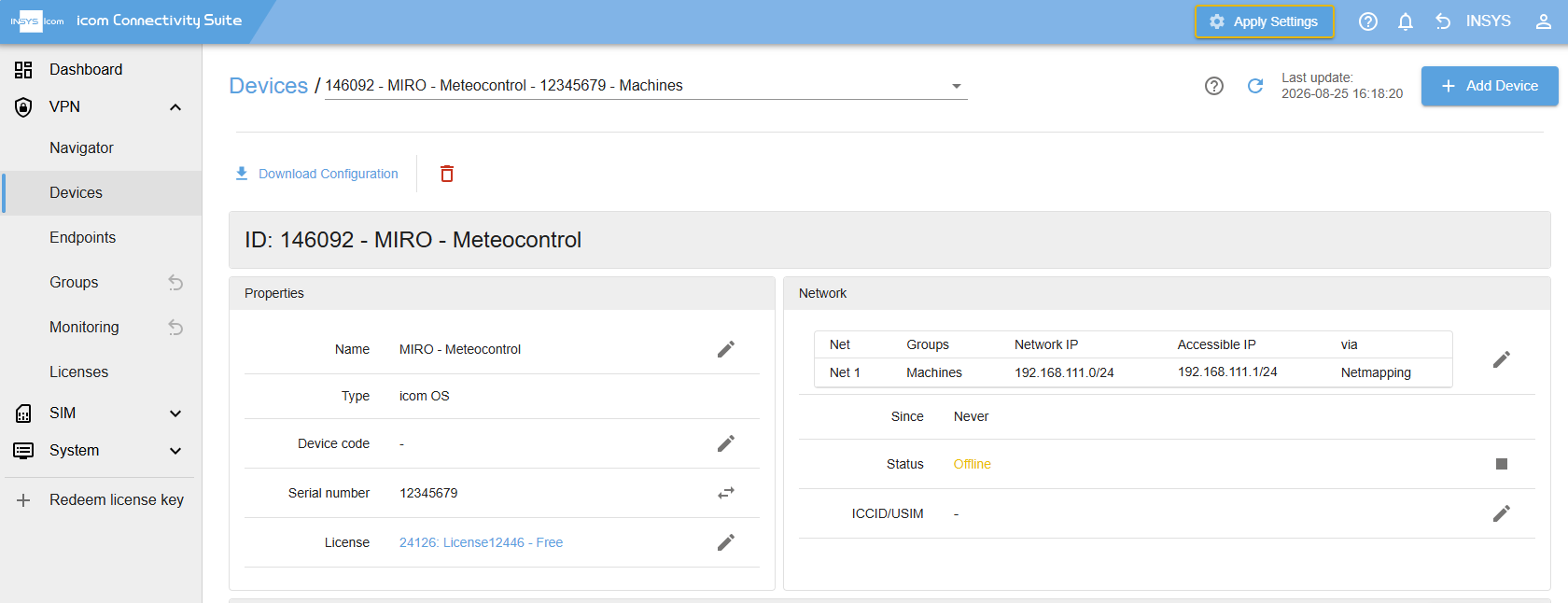Viewport: 1568px width, 603px height.
Task: Click the MIRO - Meteocontrol name value
Action: click(460, 349)
